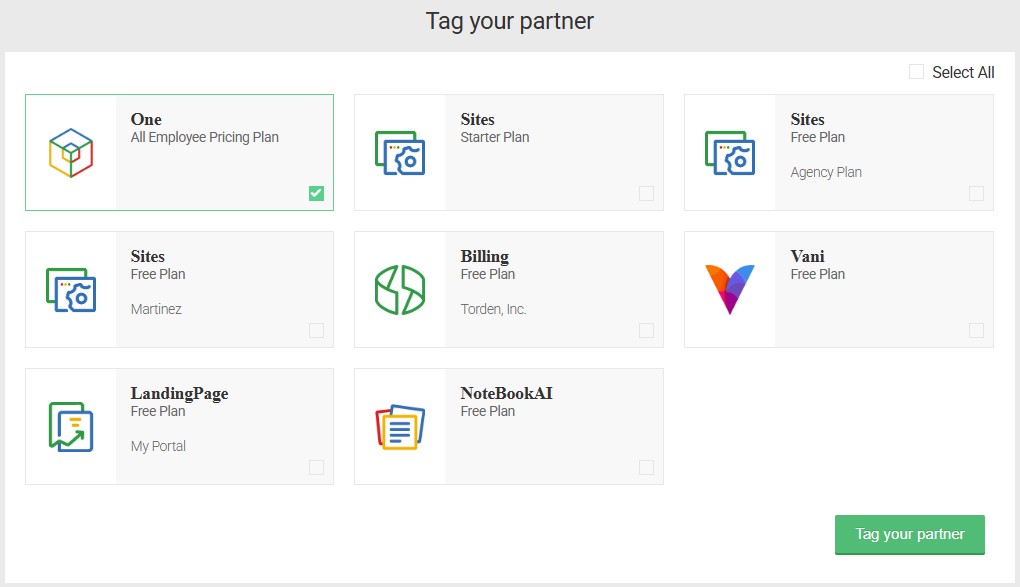Tick the Sites Agency Plan checkbox
This screenshot has width=1020, height=587.
976,193
